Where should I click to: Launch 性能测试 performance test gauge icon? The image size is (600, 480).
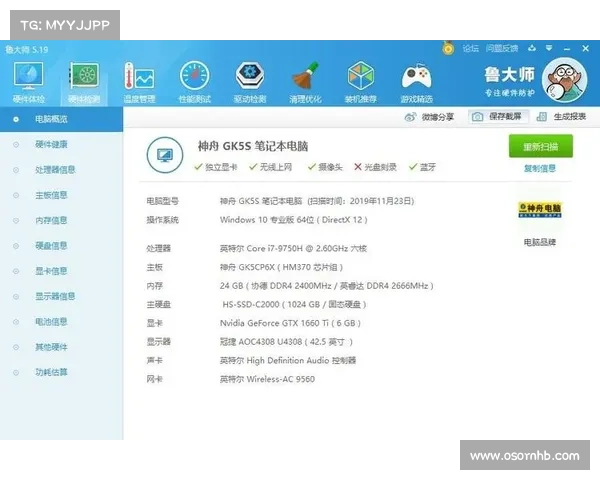click(194, 82)
